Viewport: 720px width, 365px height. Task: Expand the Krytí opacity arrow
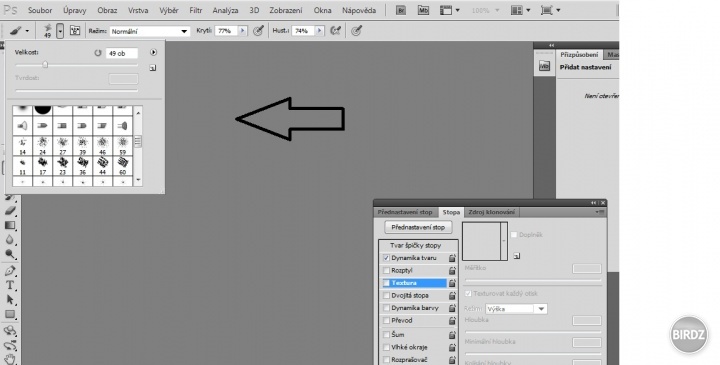242,31
